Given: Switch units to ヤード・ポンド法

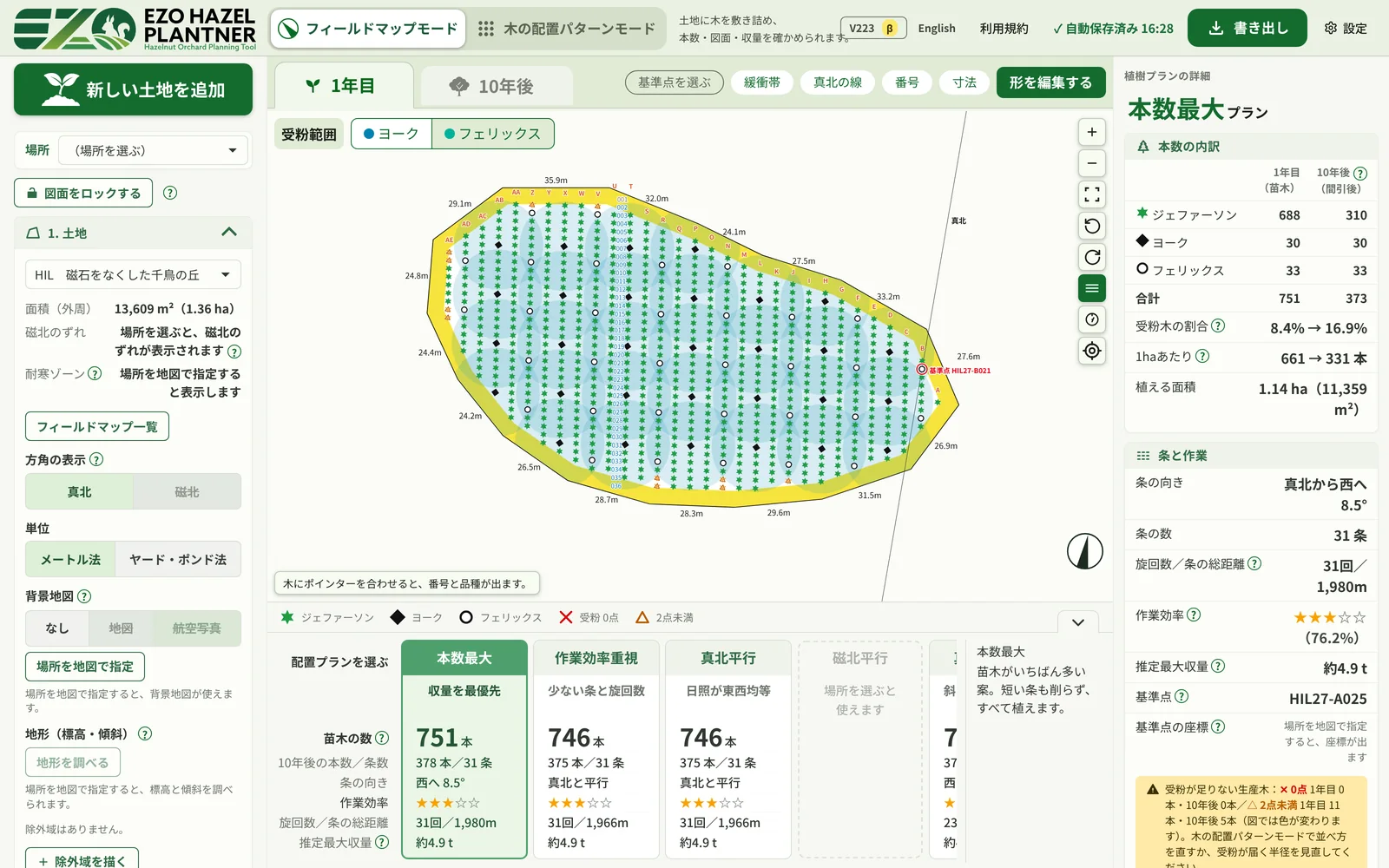Looking at the screenshot, I should [x=178, y=560].
